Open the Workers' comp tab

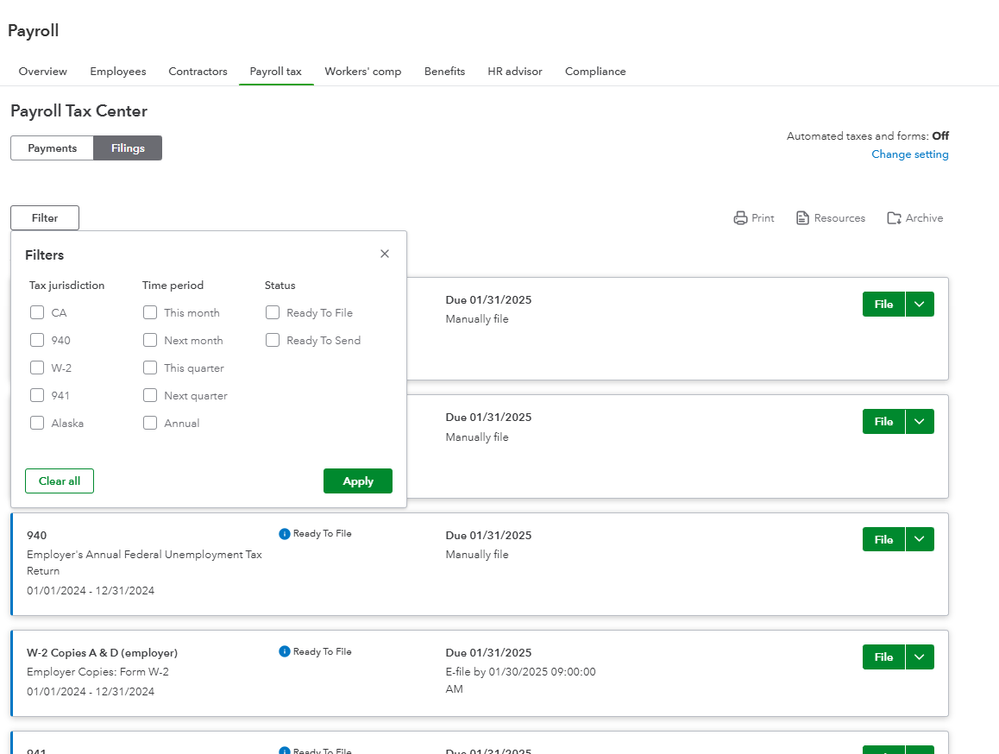click(x=363, y=72)
